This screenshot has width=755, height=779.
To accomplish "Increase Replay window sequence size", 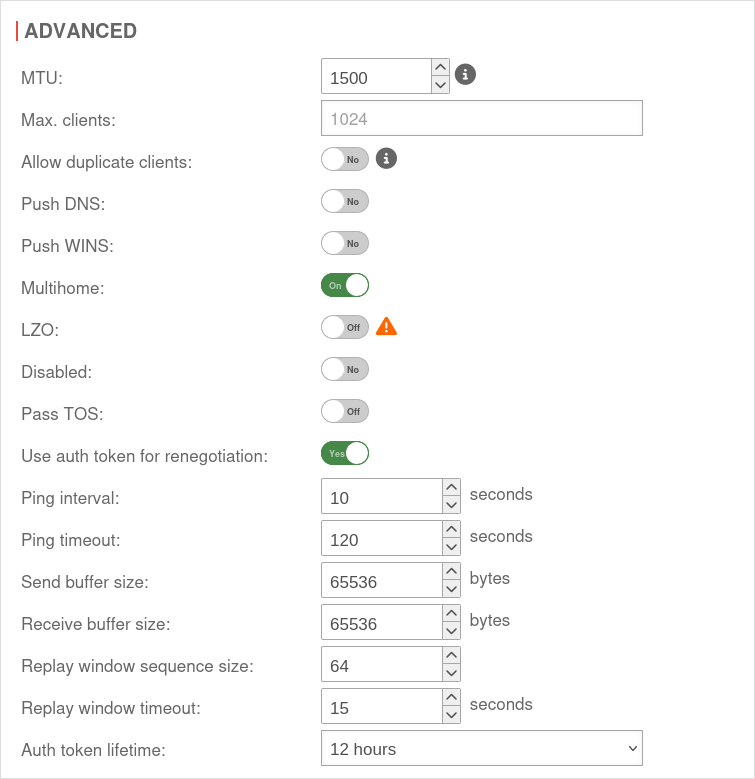I will [x=451, y=655].
